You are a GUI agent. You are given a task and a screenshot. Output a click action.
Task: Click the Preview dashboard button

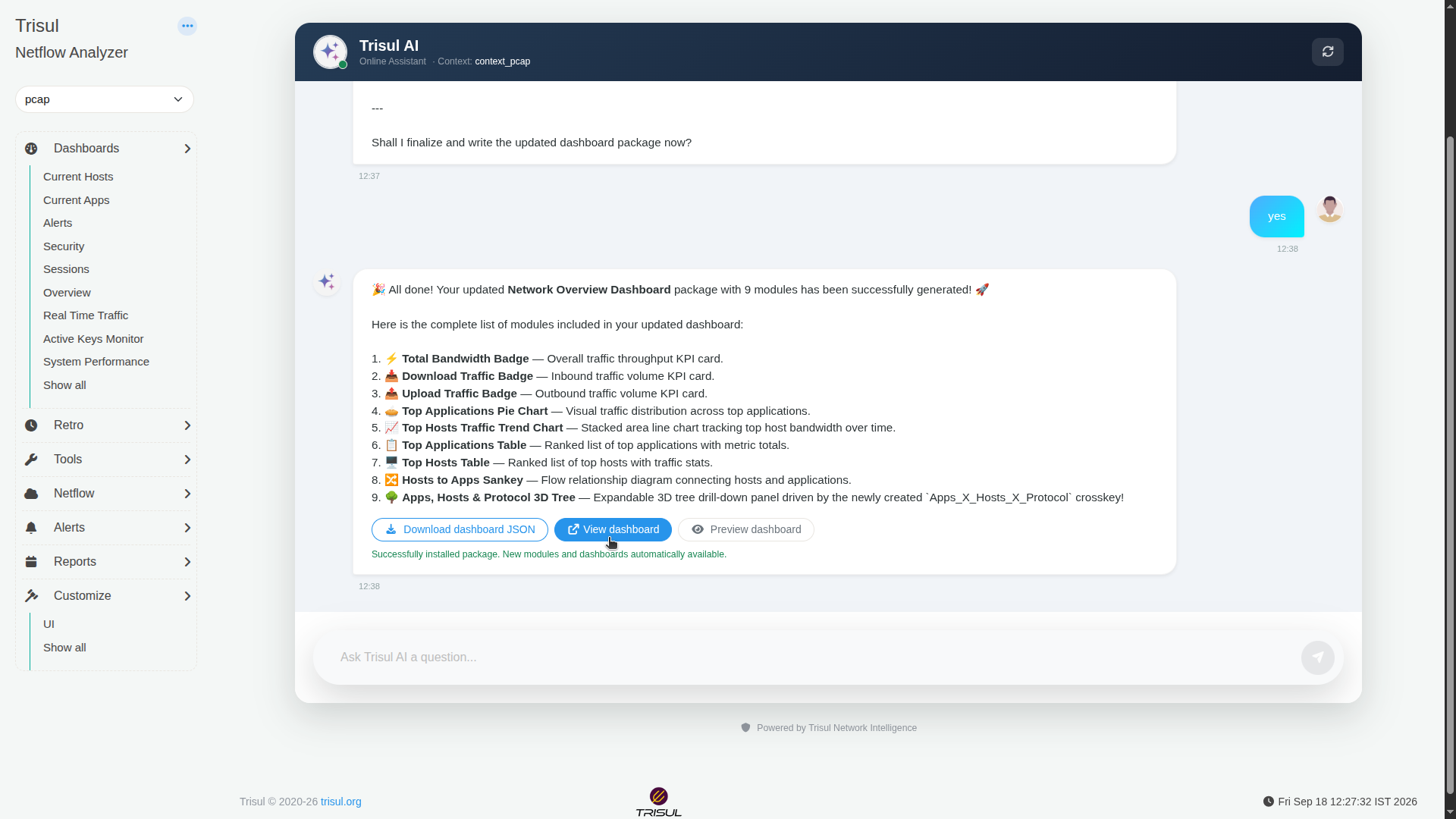click(746, 529)
